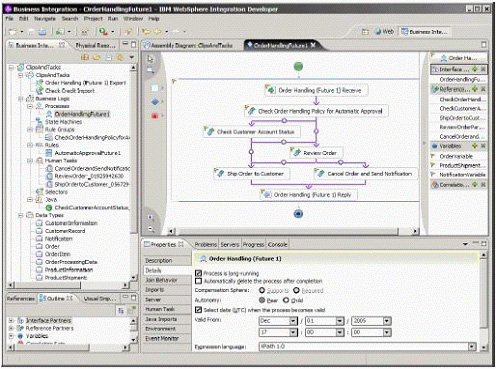Toggle Select date (UTC) when process becomes valid

pyautogui.click(x=198, y=310)
